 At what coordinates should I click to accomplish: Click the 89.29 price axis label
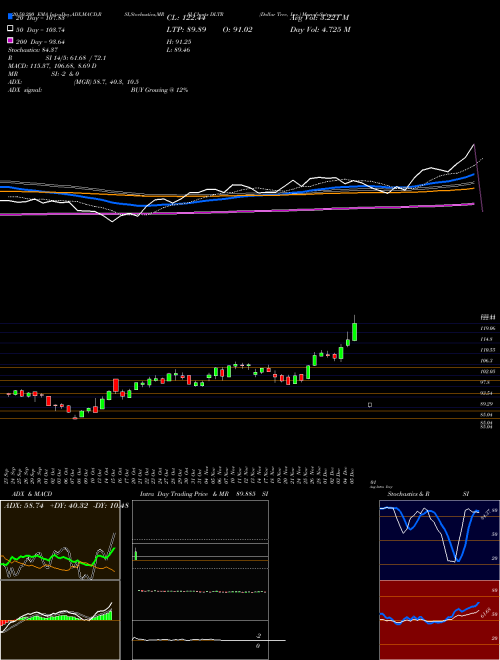tap(487, 404)
